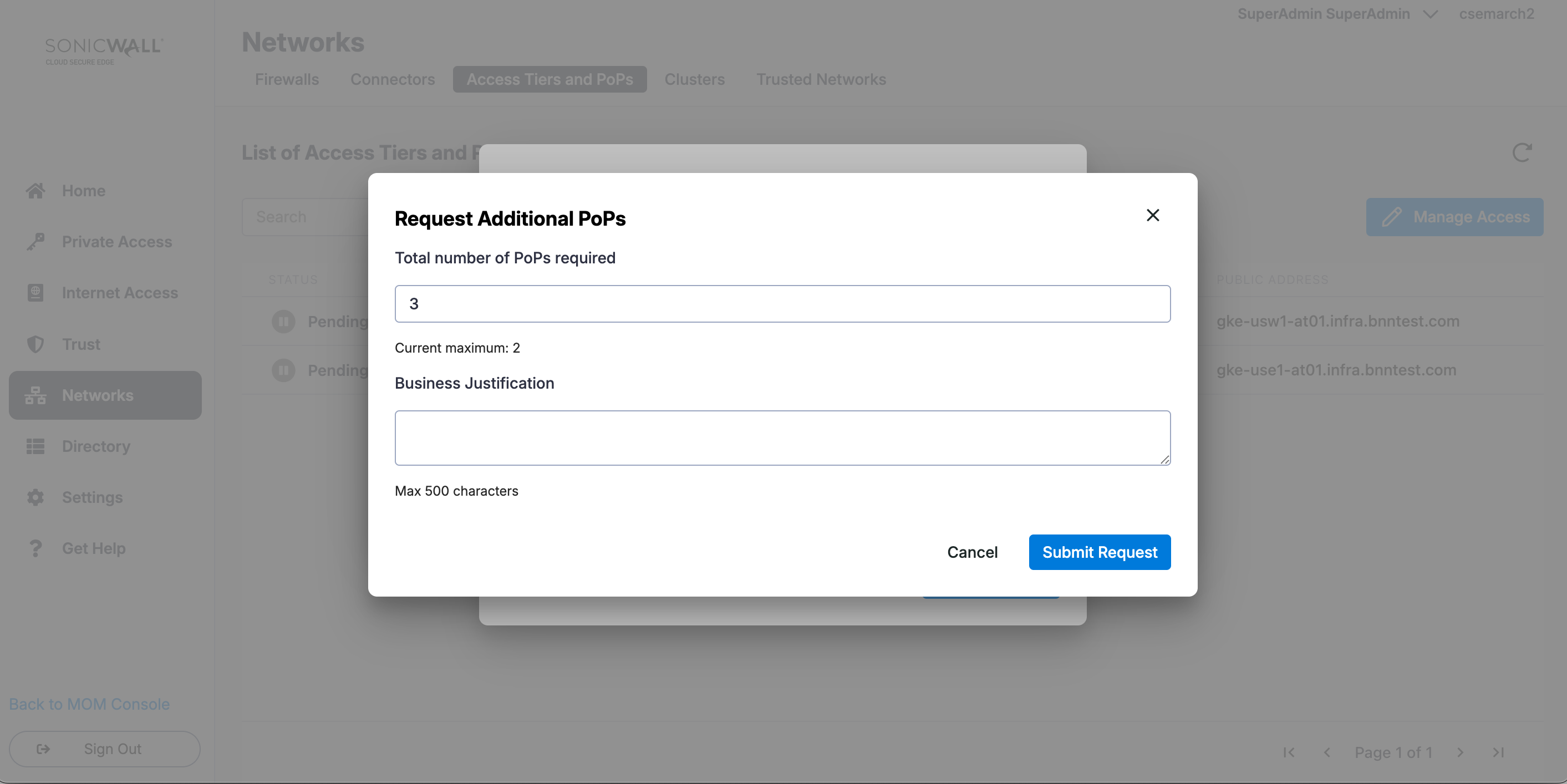Jump to last page arrow
The height and width of the screenshot is (784, 1567).
point(1498,752)
